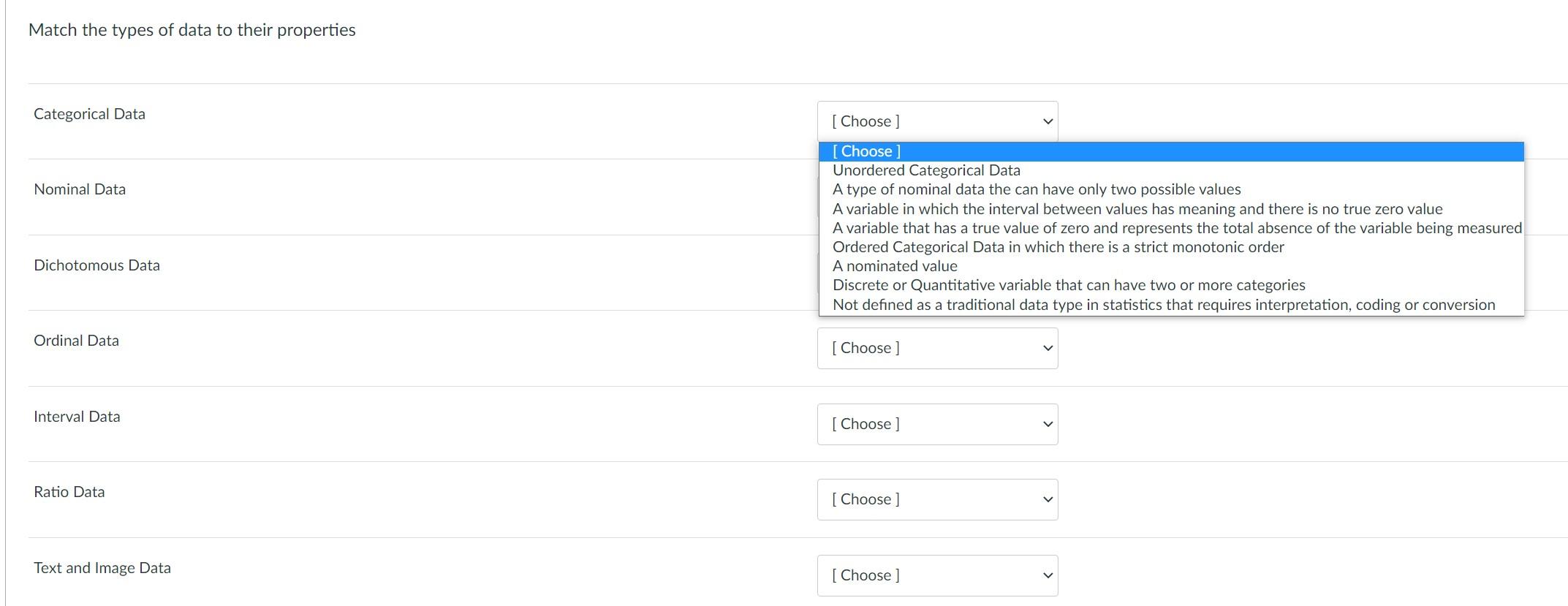Click the 'Text and Image Data' row label
The image size is (1568, 606).
102,568
